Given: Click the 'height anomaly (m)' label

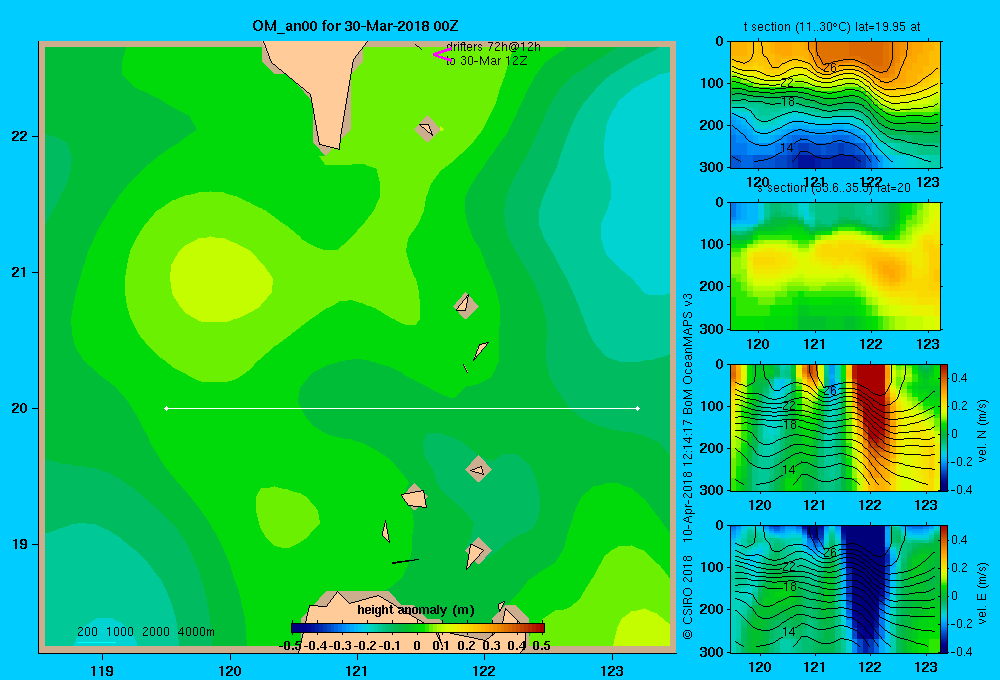Looking at the screenshot, I should [x=416, y=610].
